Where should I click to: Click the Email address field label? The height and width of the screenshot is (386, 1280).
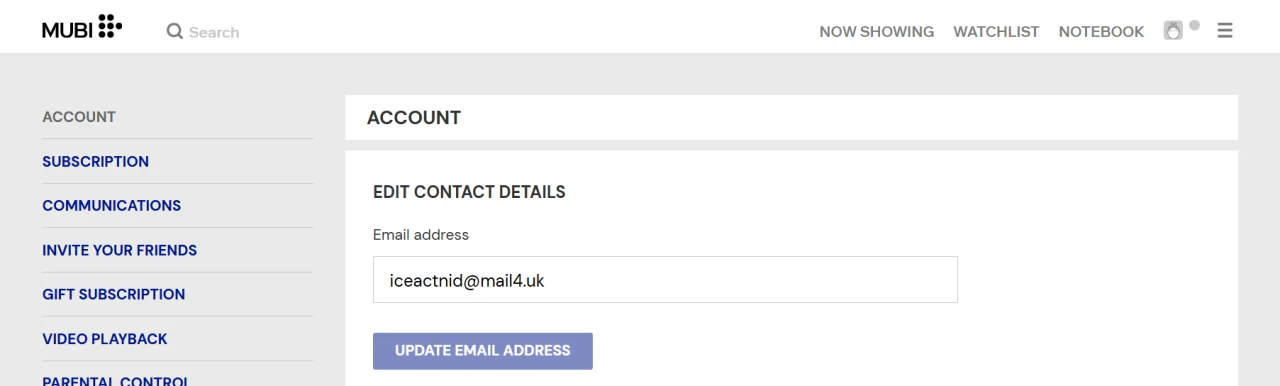421,235
